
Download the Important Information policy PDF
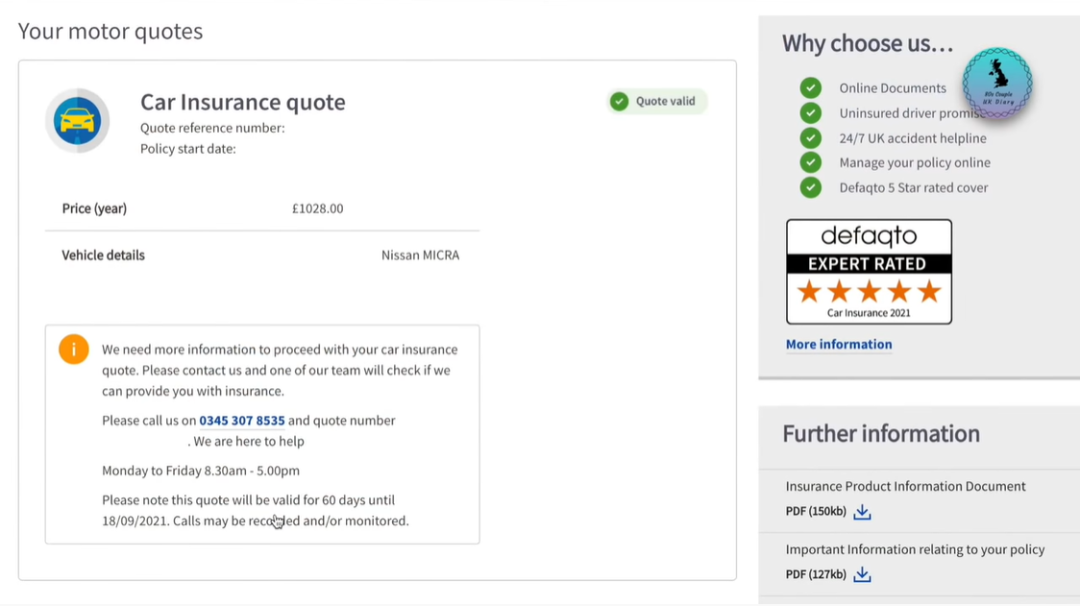pos(862,575)
